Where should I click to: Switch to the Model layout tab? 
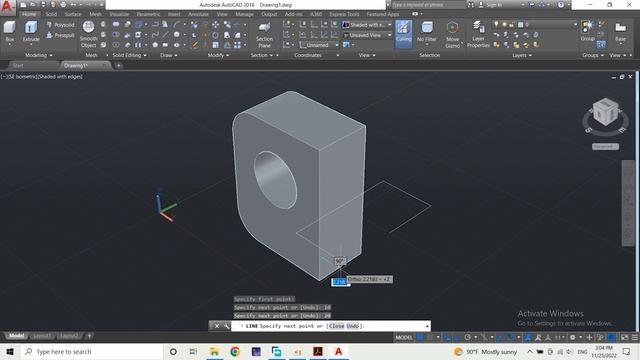pos(17,336)
